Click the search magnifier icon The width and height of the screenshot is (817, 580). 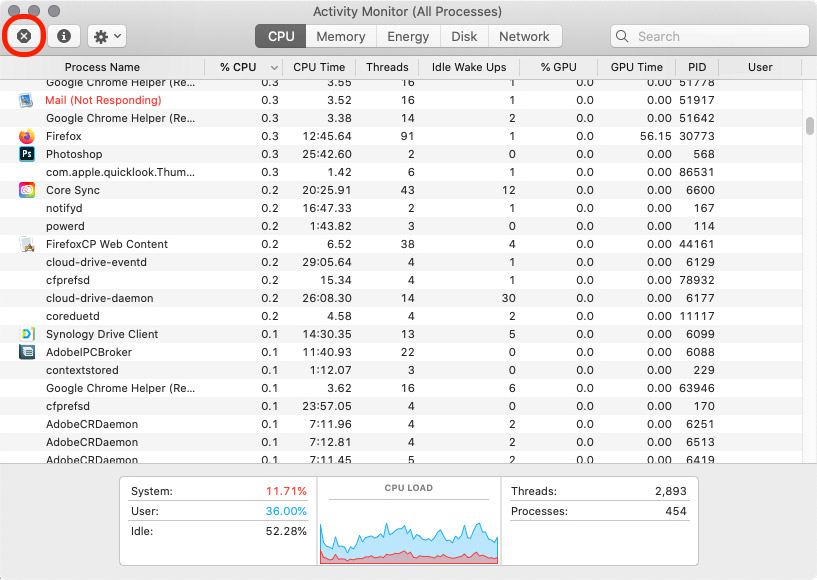click(x=622, y=36)
